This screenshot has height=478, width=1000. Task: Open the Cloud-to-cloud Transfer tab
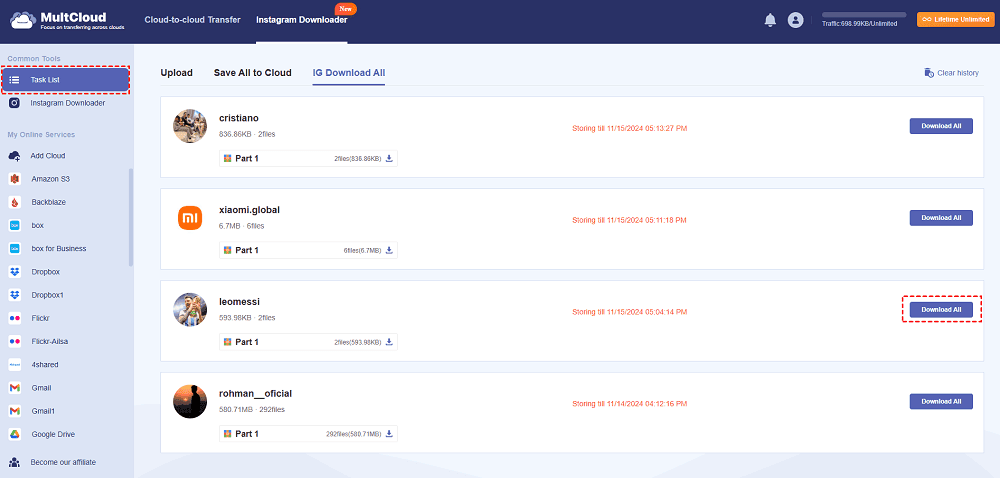(193, 20)
